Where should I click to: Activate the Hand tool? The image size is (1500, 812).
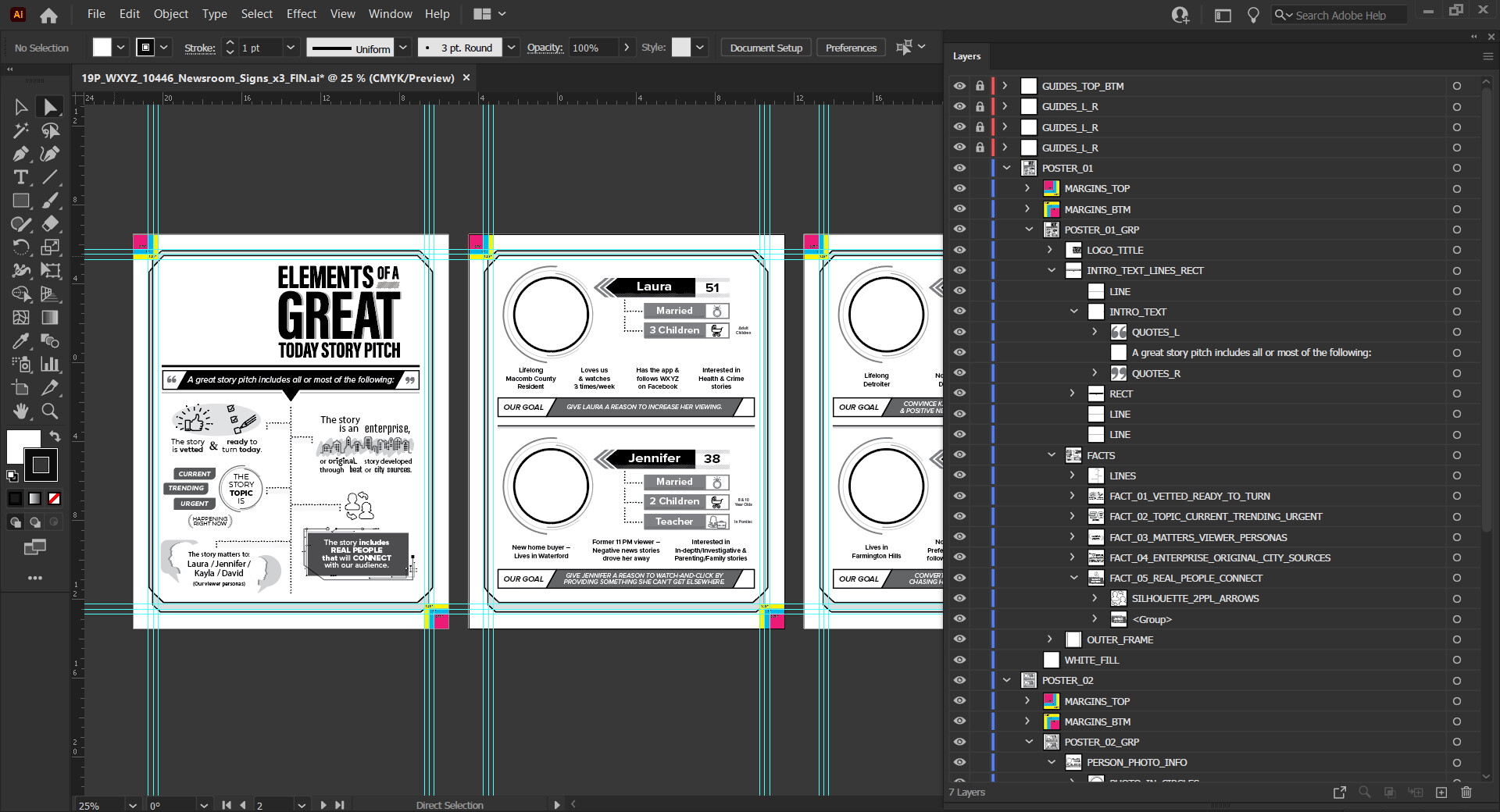[21, 411]
